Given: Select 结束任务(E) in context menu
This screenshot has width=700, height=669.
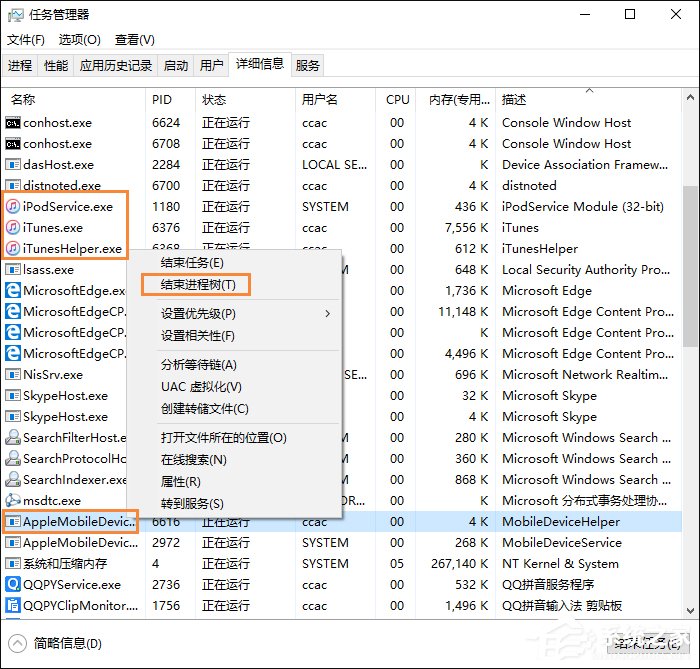Looking at the screenshot, I should point(192,263).
